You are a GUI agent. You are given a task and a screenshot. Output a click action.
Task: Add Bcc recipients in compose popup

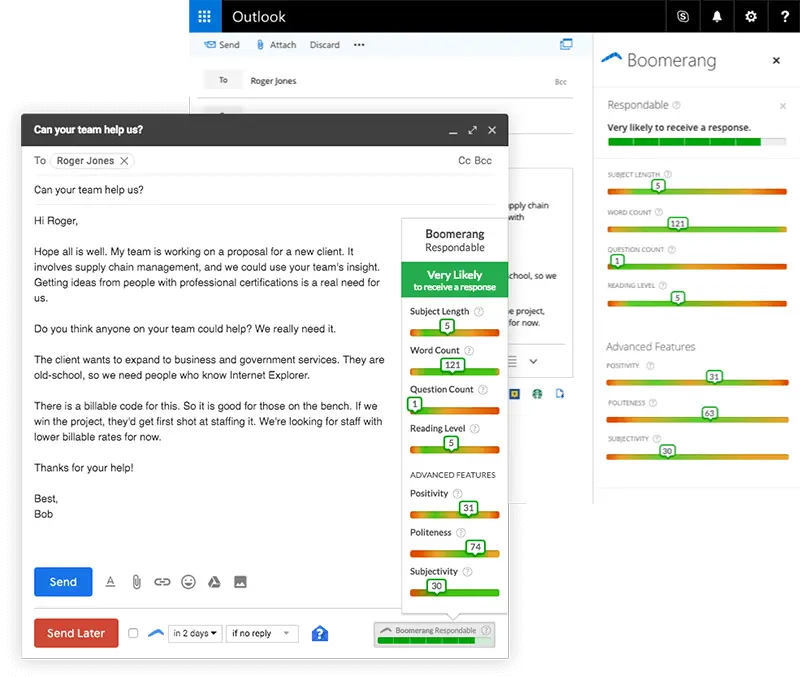pos(483,161)
